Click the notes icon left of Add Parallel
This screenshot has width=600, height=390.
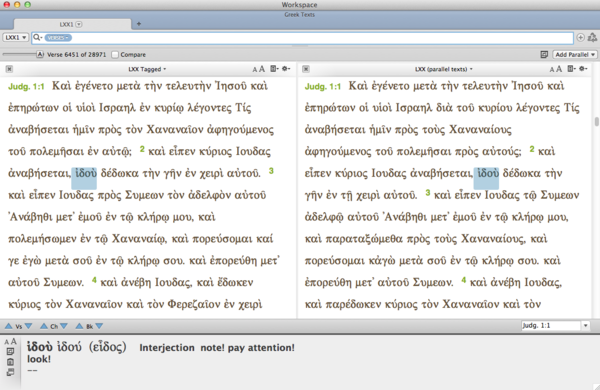(x=544, y=55)
